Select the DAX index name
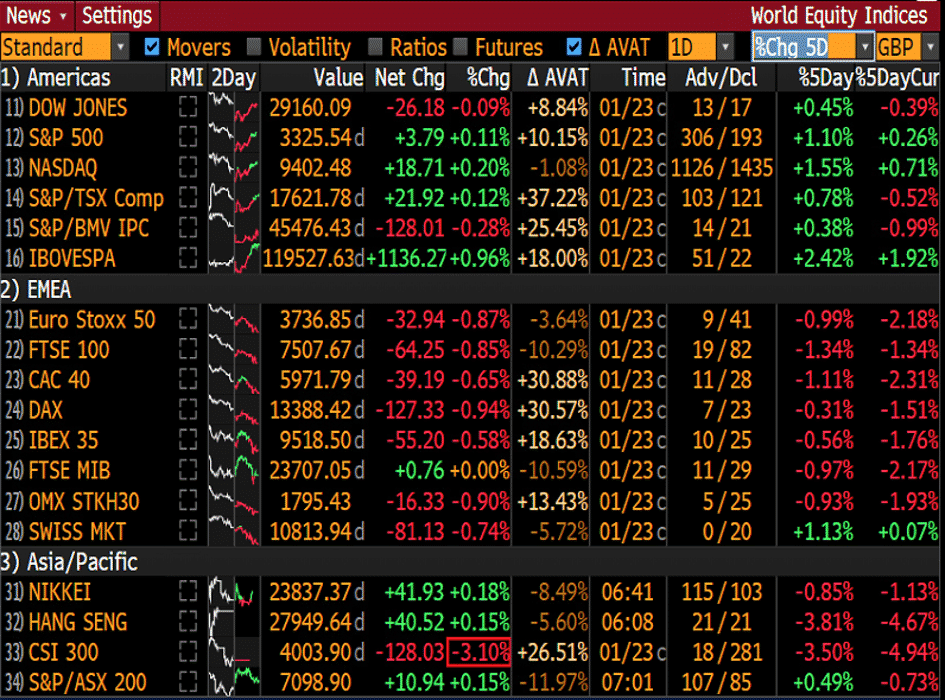 click(x=45, y=410)
